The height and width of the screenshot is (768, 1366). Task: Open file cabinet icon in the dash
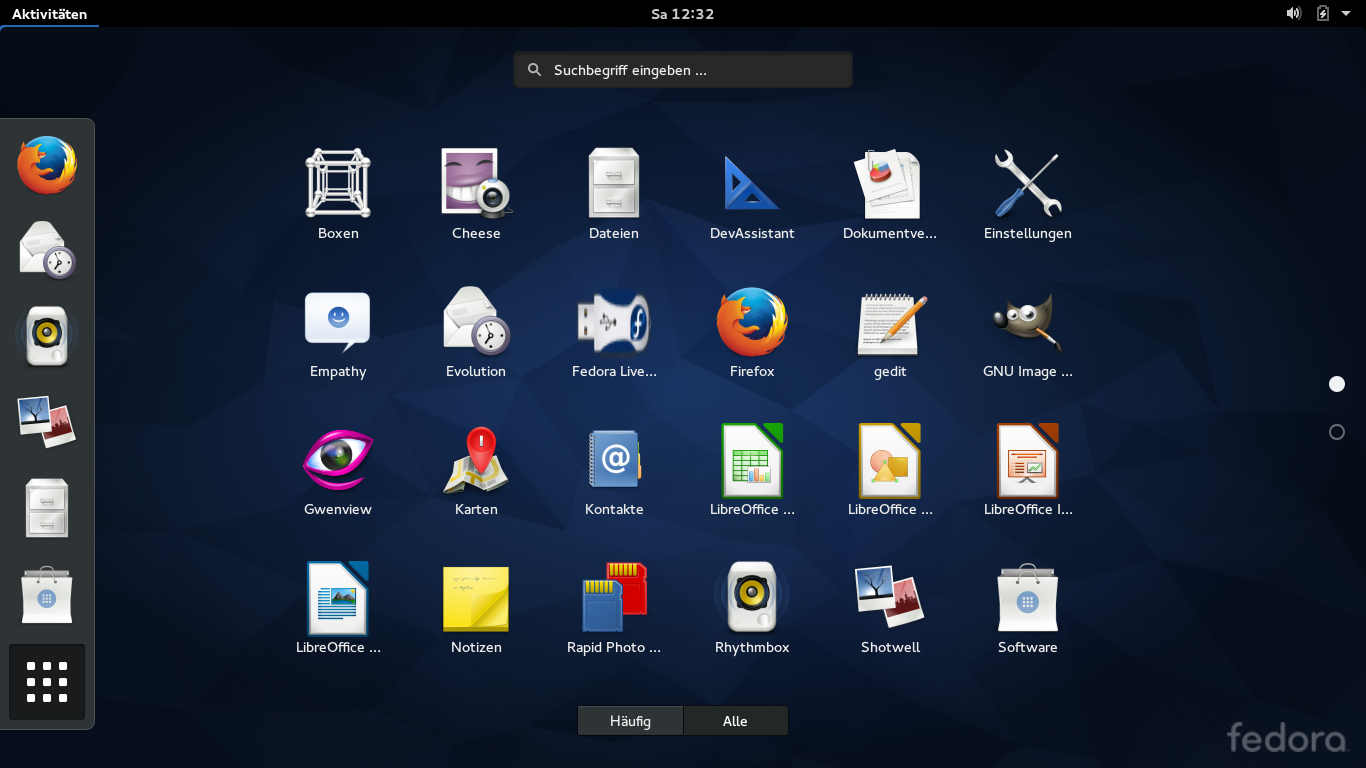coord(47,508)
